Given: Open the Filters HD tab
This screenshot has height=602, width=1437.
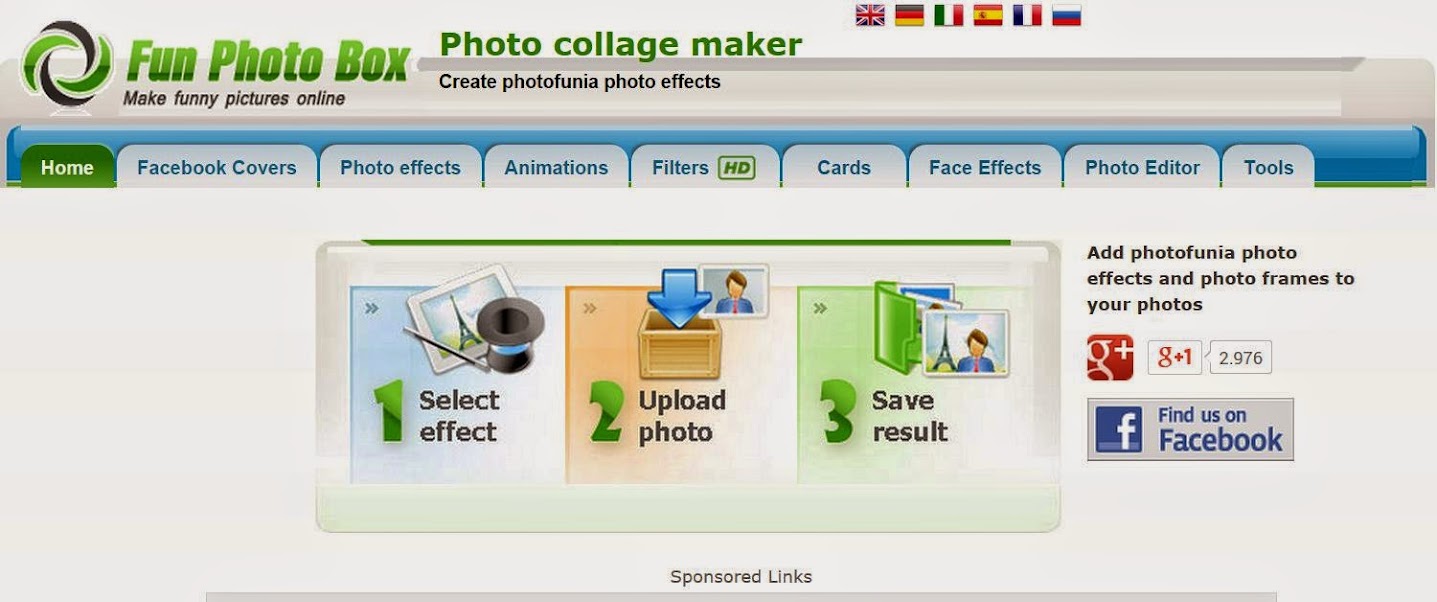Looking at the screenshot, I should click(704, 167).
